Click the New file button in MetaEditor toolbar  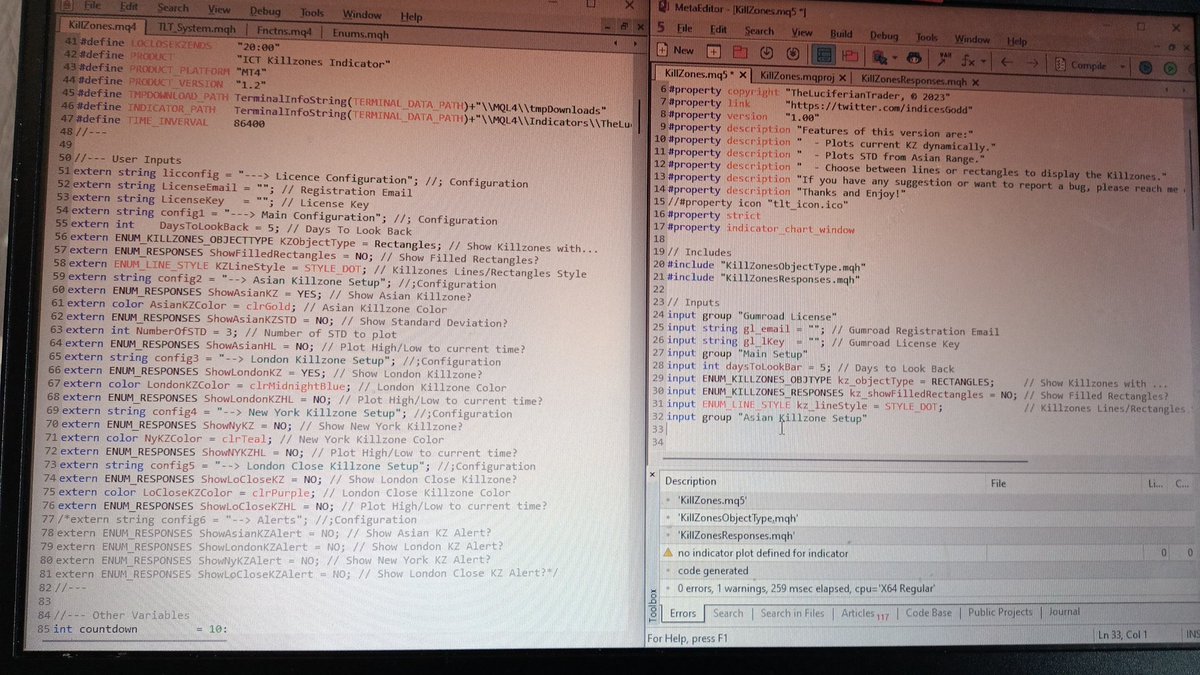click(x=675, y=50)
